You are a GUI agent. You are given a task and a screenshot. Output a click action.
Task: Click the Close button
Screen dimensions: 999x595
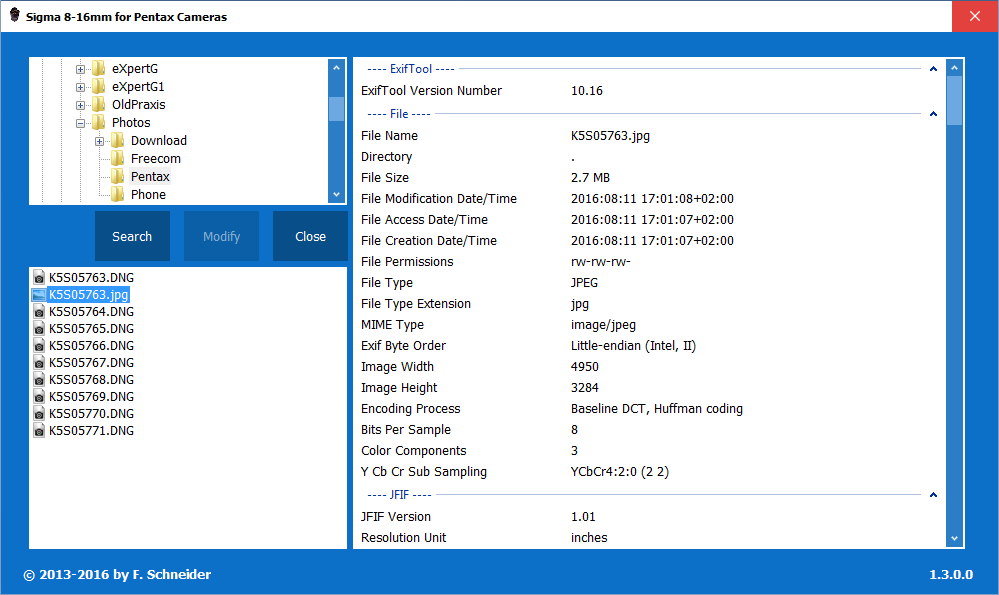coord(310,236)
